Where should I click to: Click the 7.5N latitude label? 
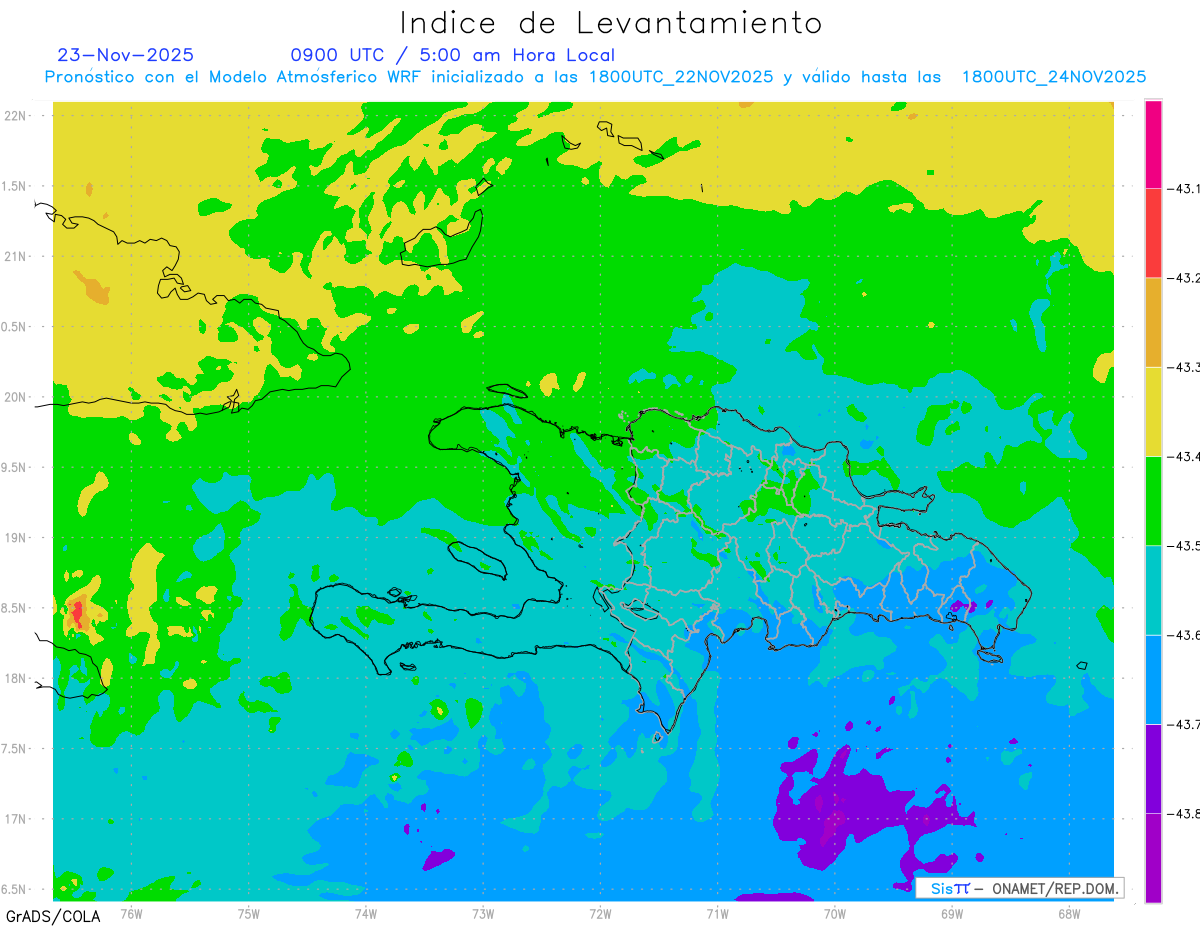(x=15, y=749)
